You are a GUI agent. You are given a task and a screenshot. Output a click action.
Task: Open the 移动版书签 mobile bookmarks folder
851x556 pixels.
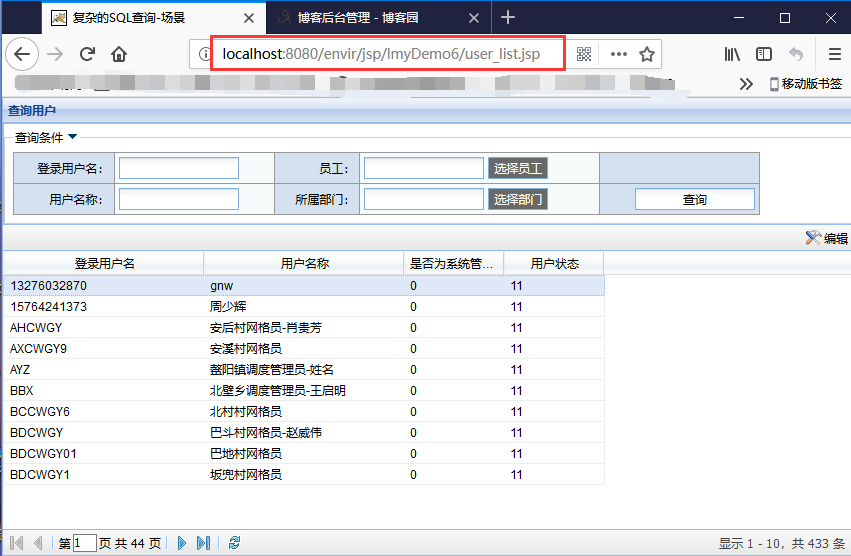[x=806, y=84]
